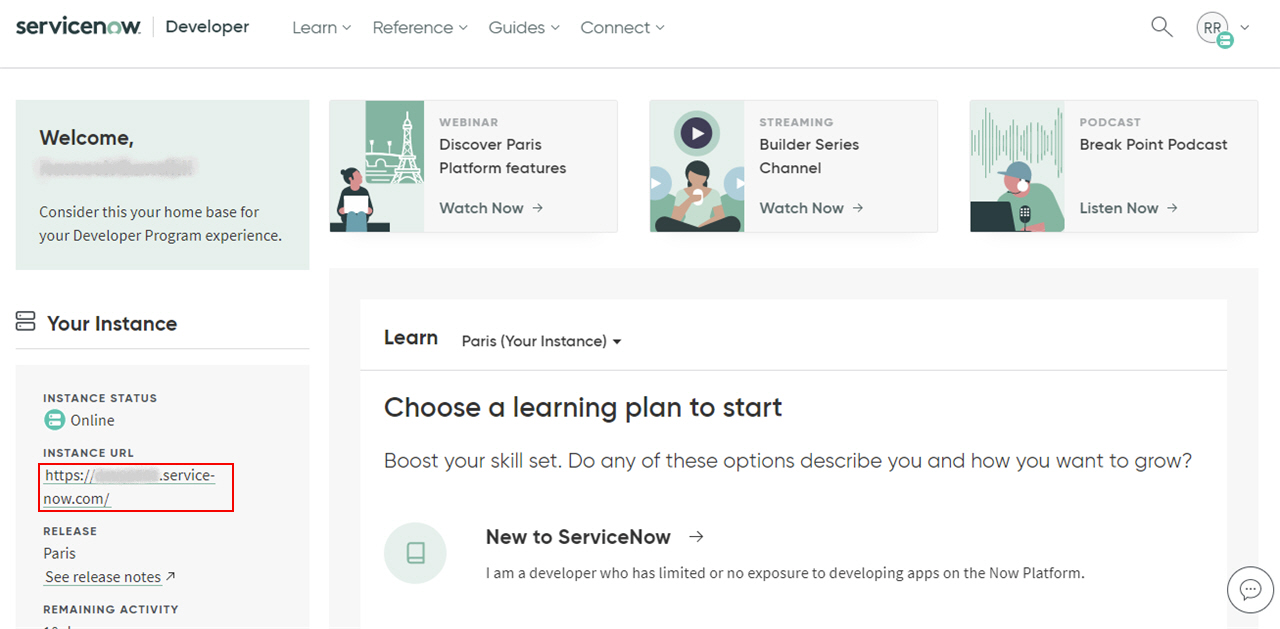Click the Your Instance server icon
Image resolution: width=1280 pixels, height=629 pixels.
(x=26, y=322)
